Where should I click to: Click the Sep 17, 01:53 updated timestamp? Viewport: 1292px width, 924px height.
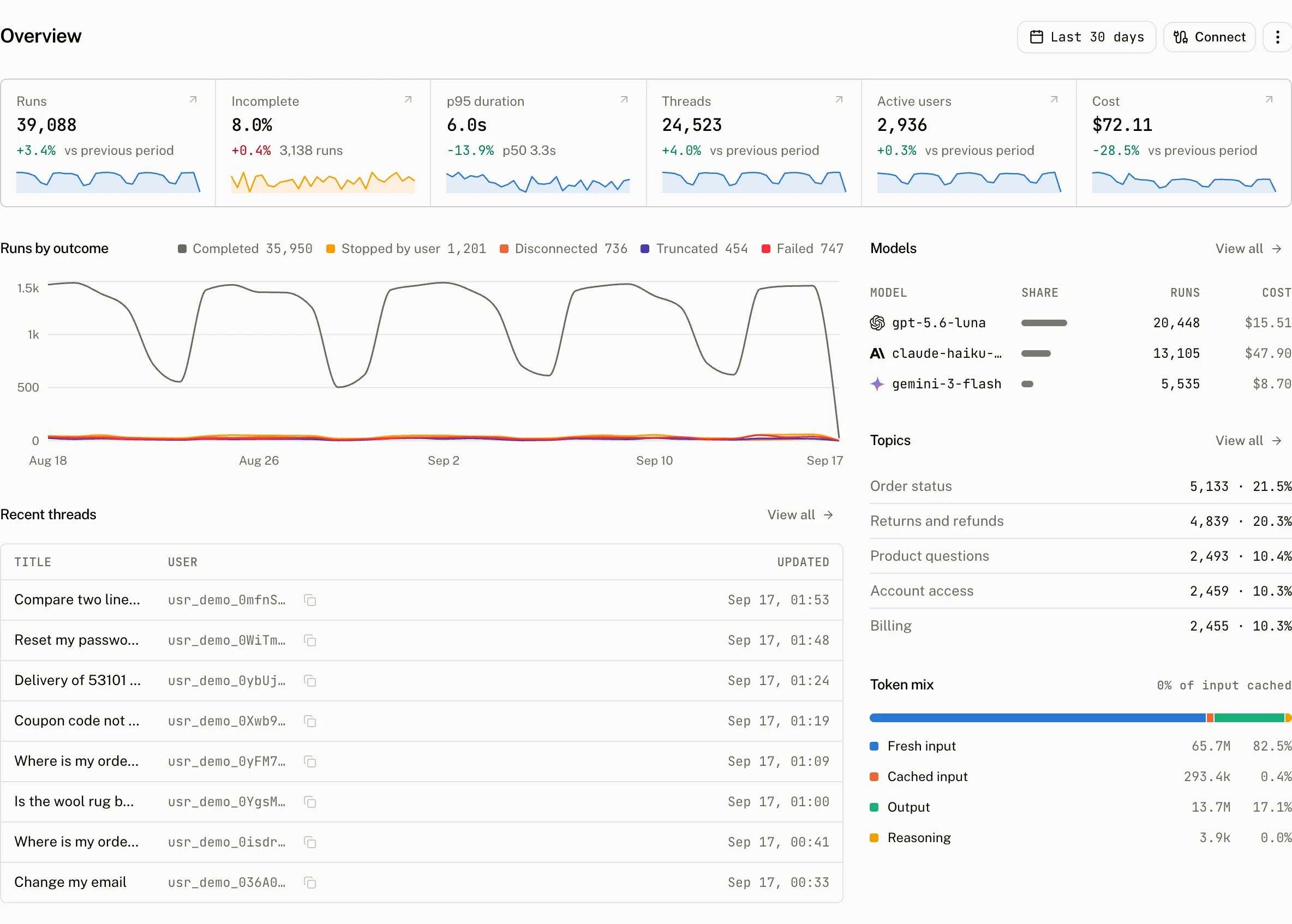(778, 599)
